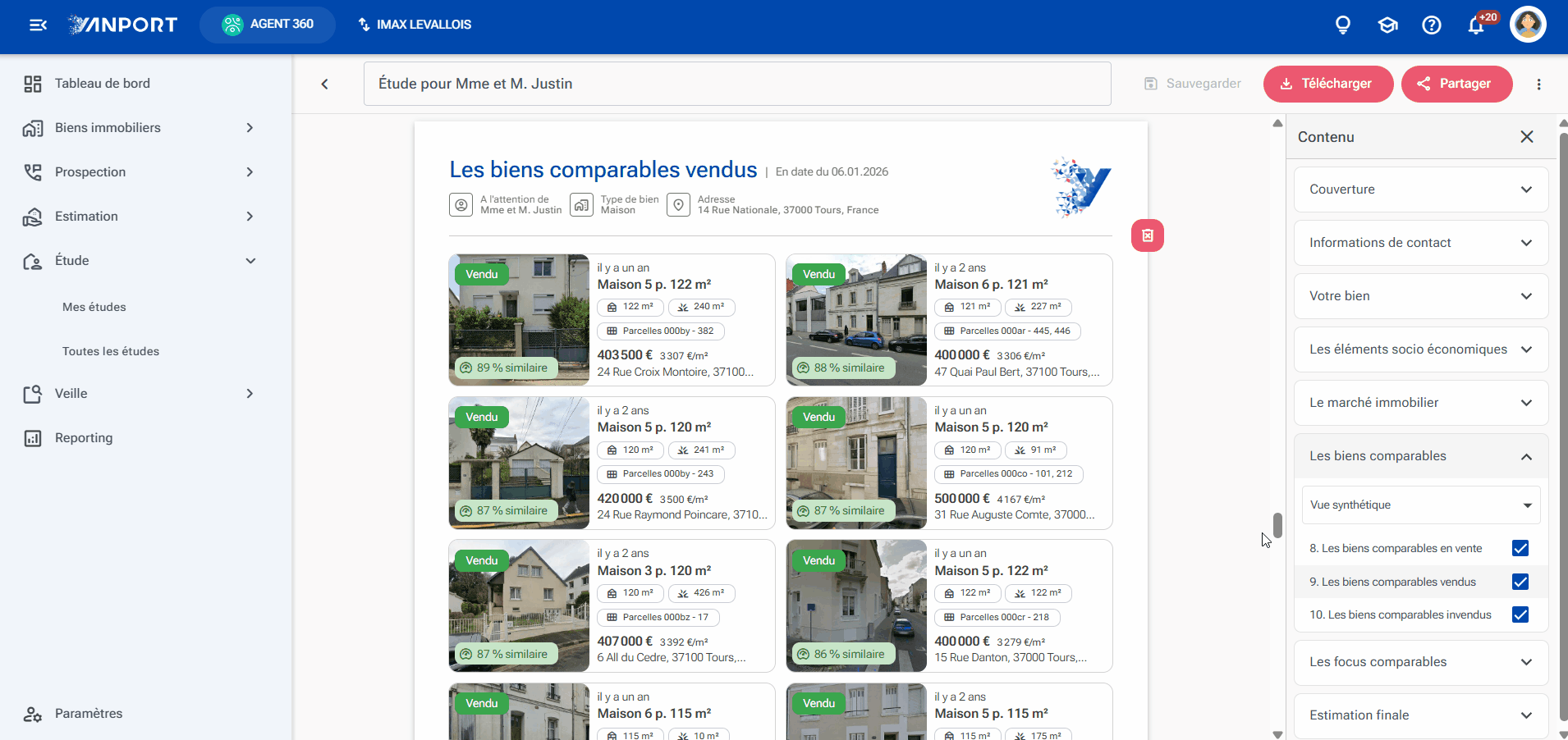Screen dimensions: 1568x740
Task: Click the 403 500 € price text
Action: point(625,355)
